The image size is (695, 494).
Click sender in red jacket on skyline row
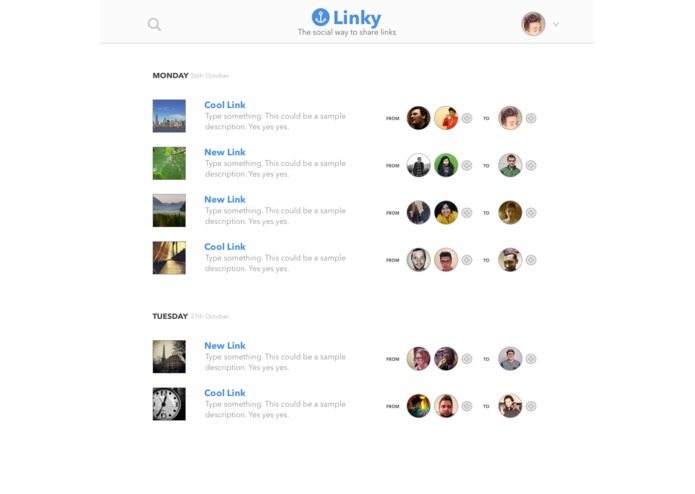pos(446,118)
